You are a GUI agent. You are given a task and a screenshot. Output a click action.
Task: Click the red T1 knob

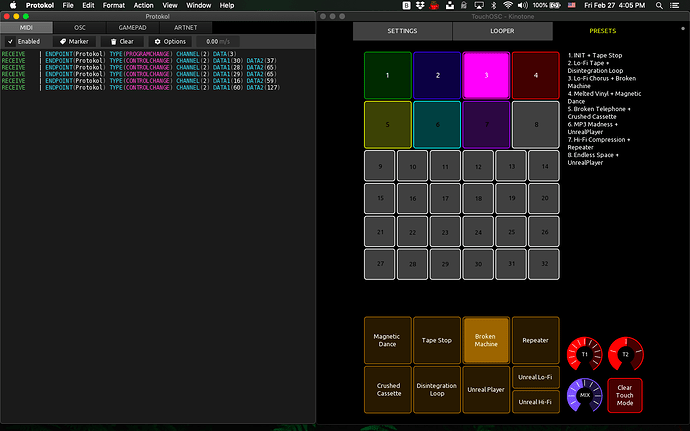point(585,354)
